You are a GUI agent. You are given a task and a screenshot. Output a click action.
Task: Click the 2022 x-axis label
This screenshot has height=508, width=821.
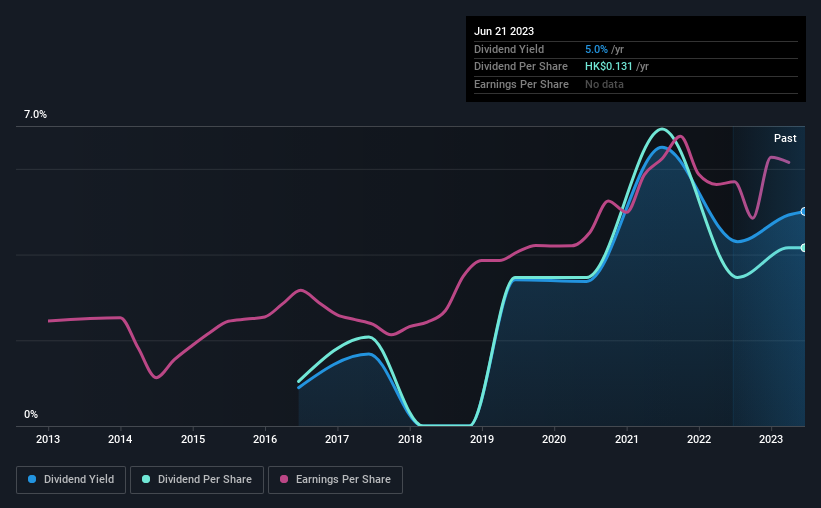point(699,439)
